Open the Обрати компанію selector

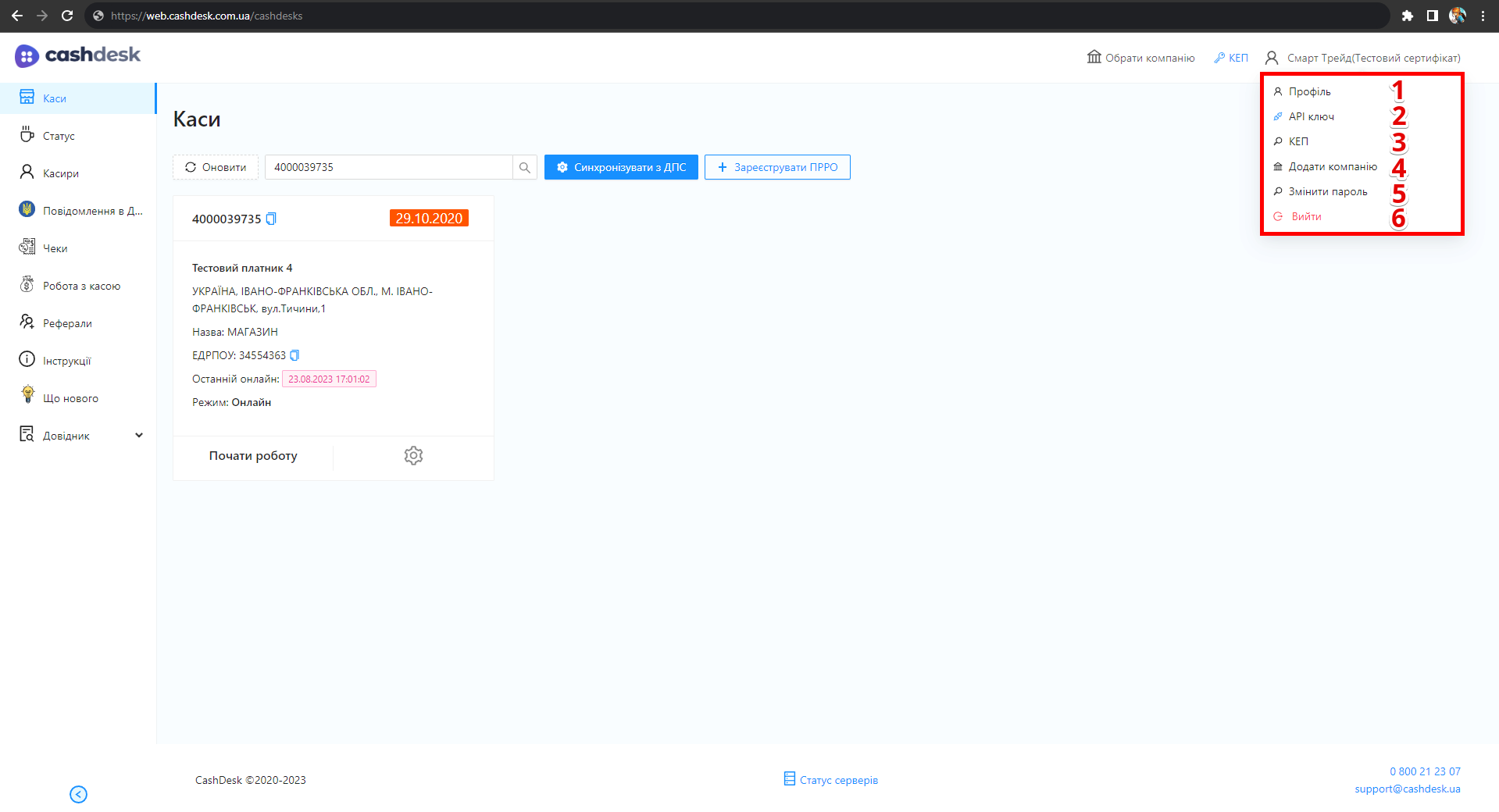1140,58
